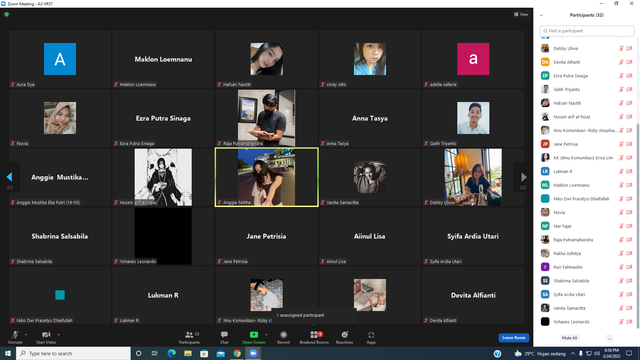Select Yohanes Leonardo's black video tile

pos(163,236)
